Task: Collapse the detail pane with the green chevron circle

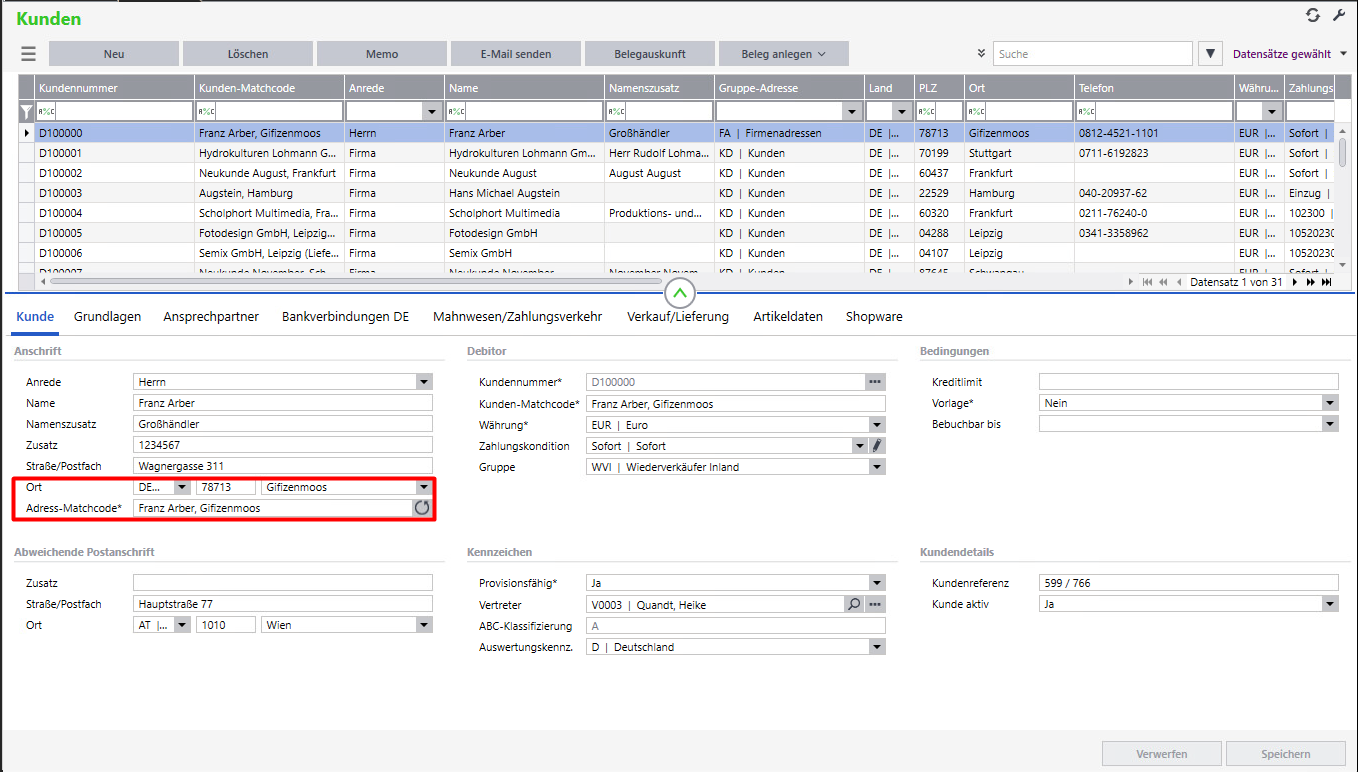Action: pos(679,293)
